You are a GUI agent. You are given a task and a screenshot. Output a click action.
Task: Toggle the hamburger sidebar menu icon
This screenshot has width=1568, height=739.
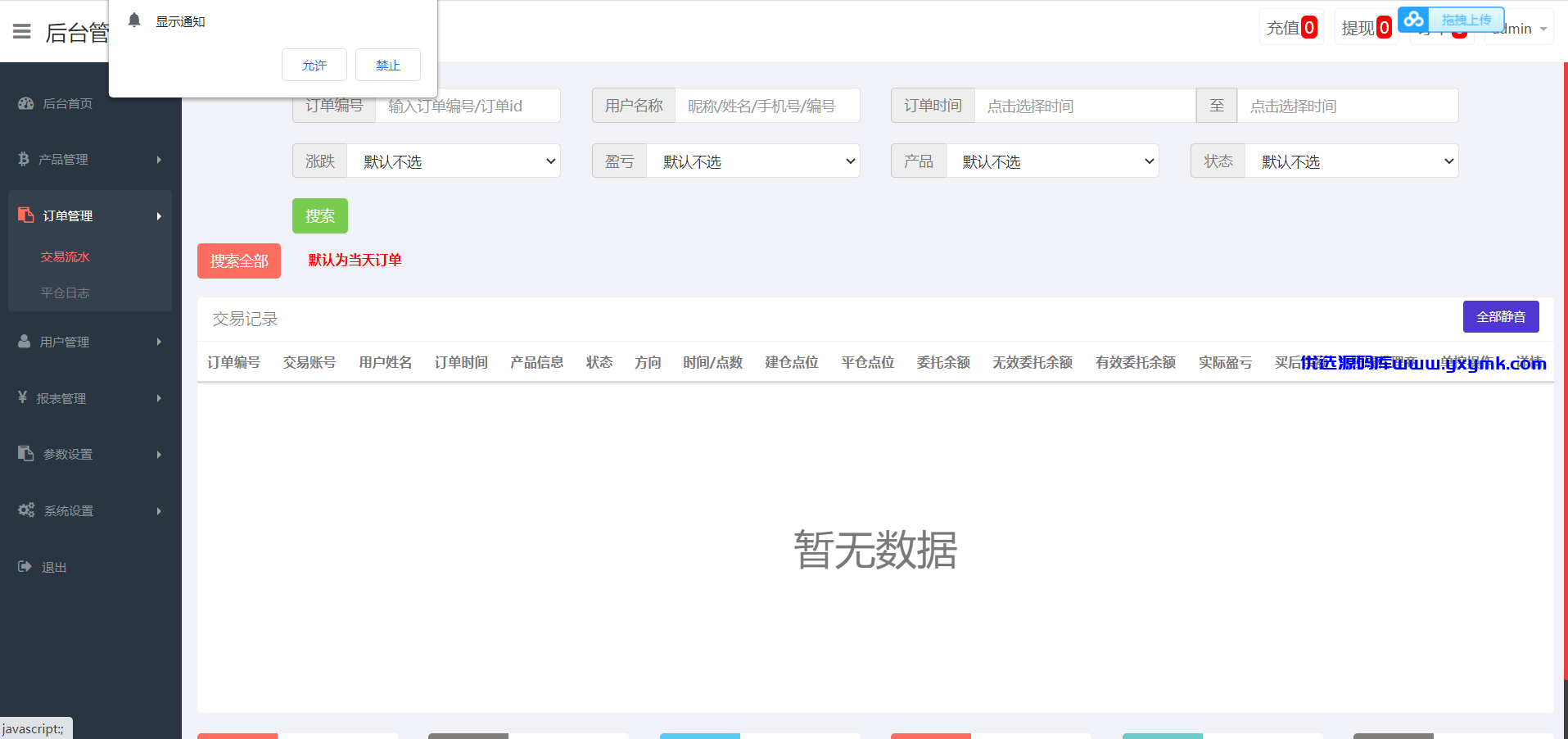pos(22,32)
